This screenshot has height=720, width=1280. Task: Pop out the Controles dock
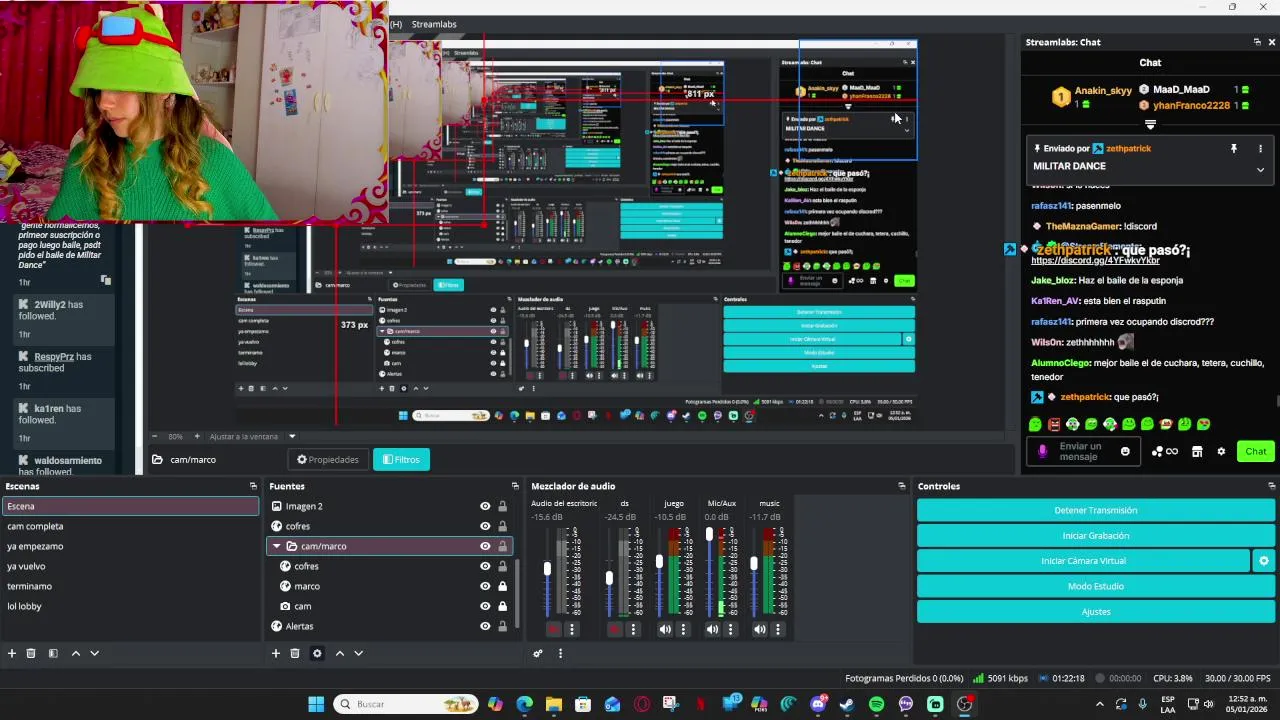pyautogui.click(x=1271, y=486)
